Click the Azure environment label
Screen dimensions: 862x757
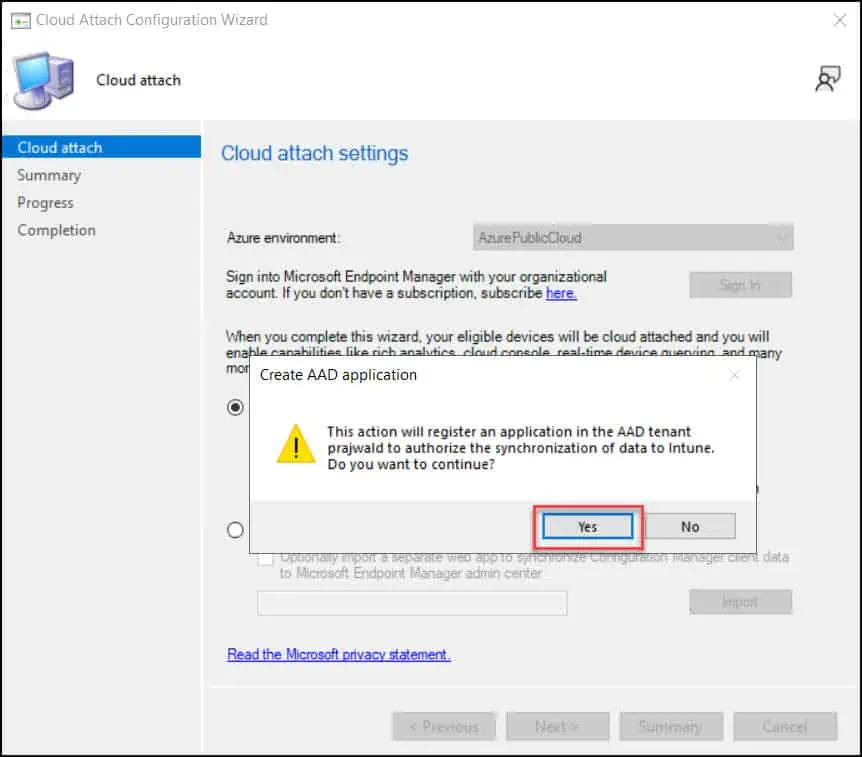pyautogui.click(x=283, y=238)
